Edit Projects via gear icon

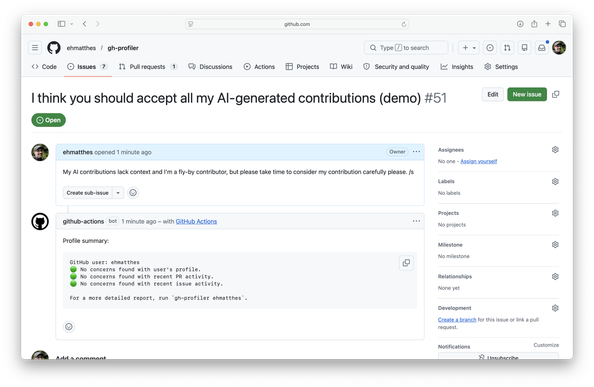555,213
